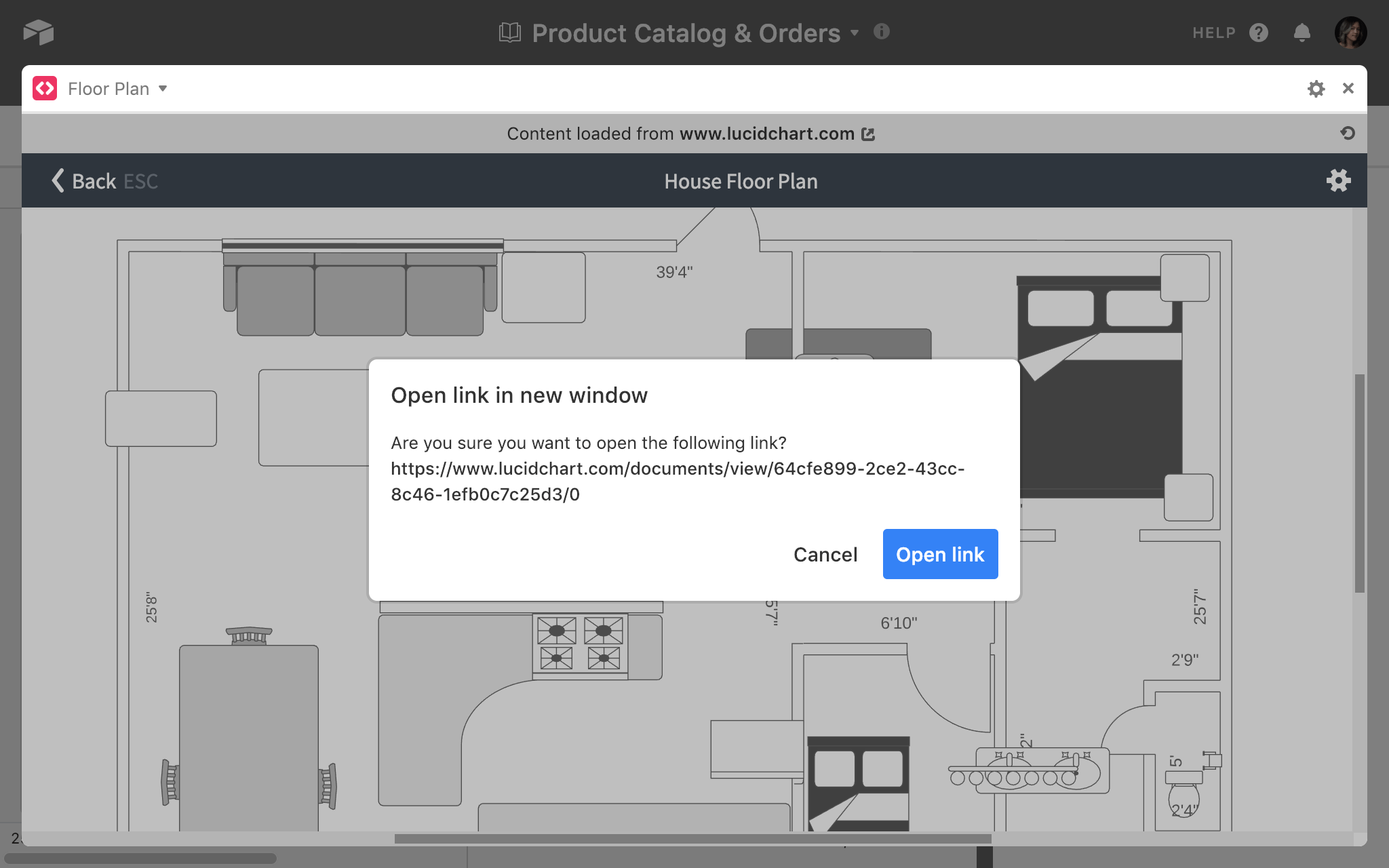Confirm with the Open link button
The height and width of the screenshot is (868, 1389).
coord(940,554)
